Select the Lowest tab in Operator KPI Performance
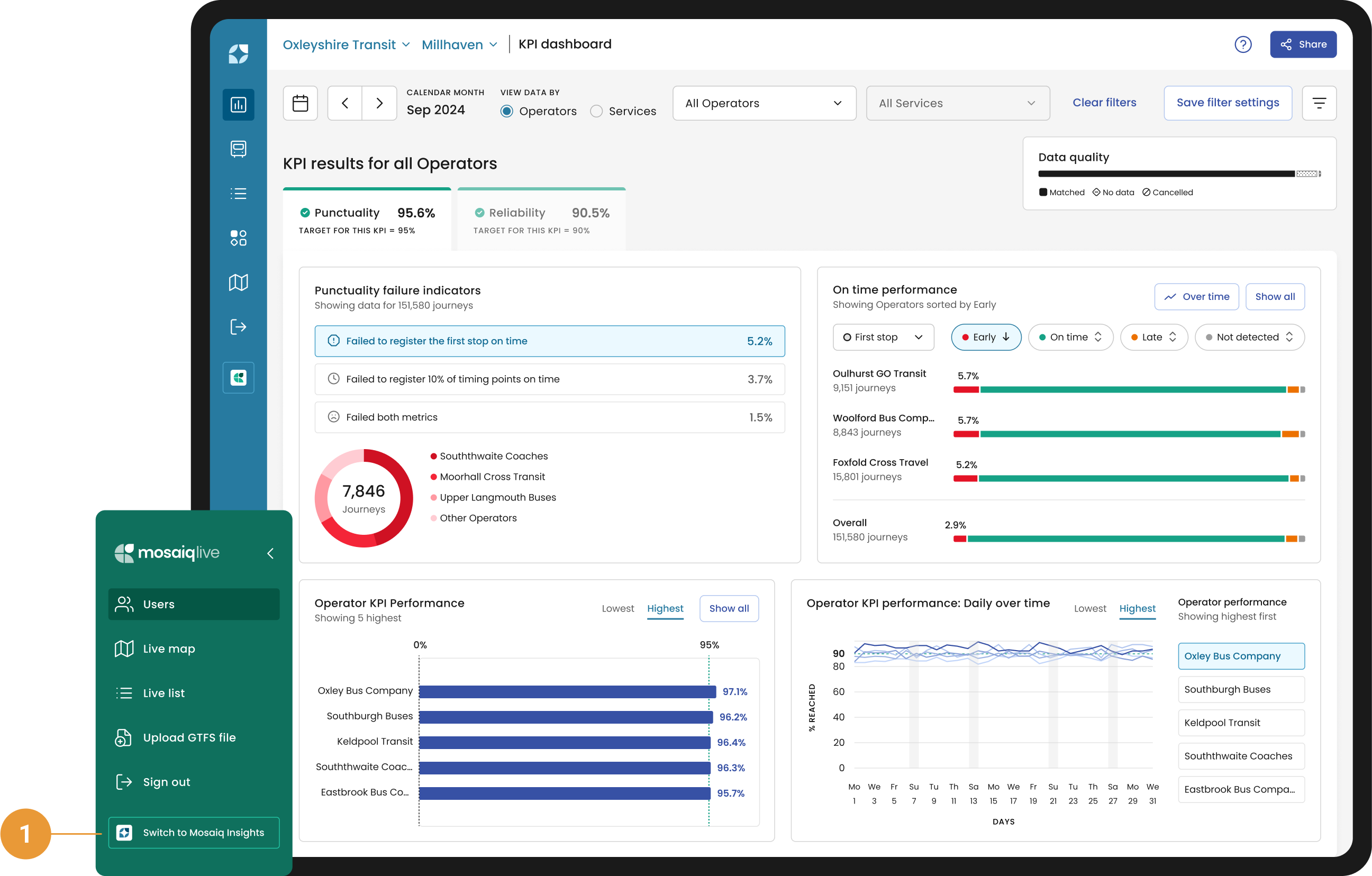Image resolution: width=1372 pixels, height=876 pixels. (618, 608)
